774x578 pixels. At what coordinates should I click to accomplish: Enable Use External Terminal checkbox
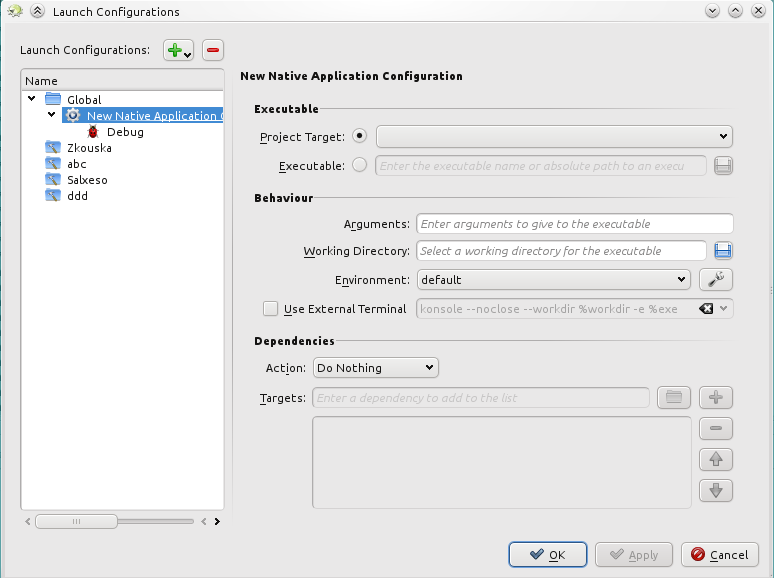point(270,309)
